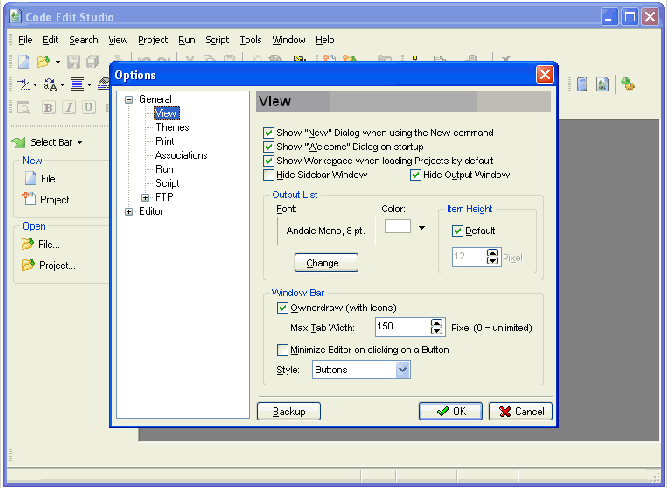Viewport: 667px width, 488px height.
Task: Click the New Project icon in sidebar
Action: (29, 198)
